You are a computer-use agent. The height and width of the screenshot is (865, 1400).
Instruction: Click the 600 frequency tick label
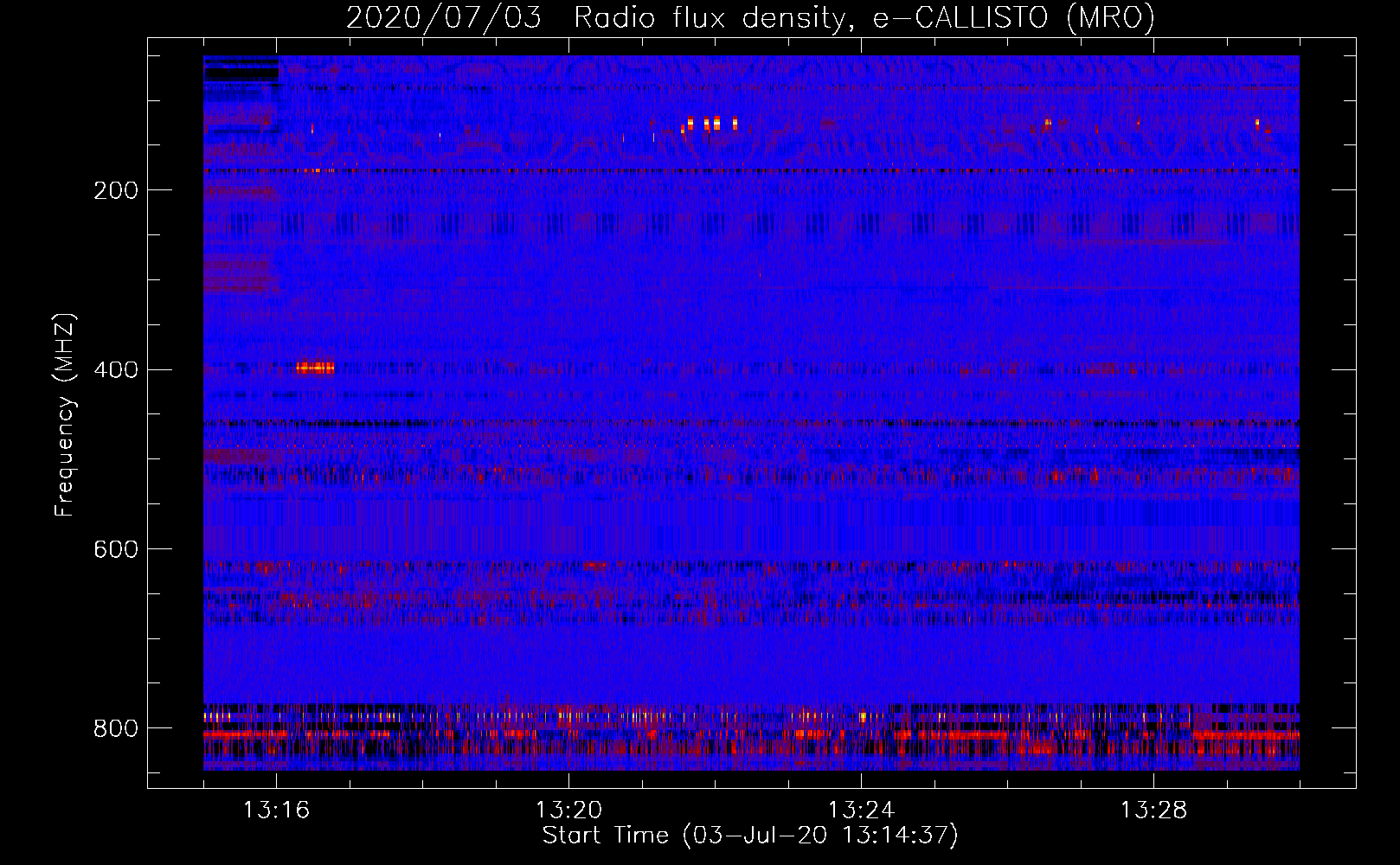[x=116, y=550]
